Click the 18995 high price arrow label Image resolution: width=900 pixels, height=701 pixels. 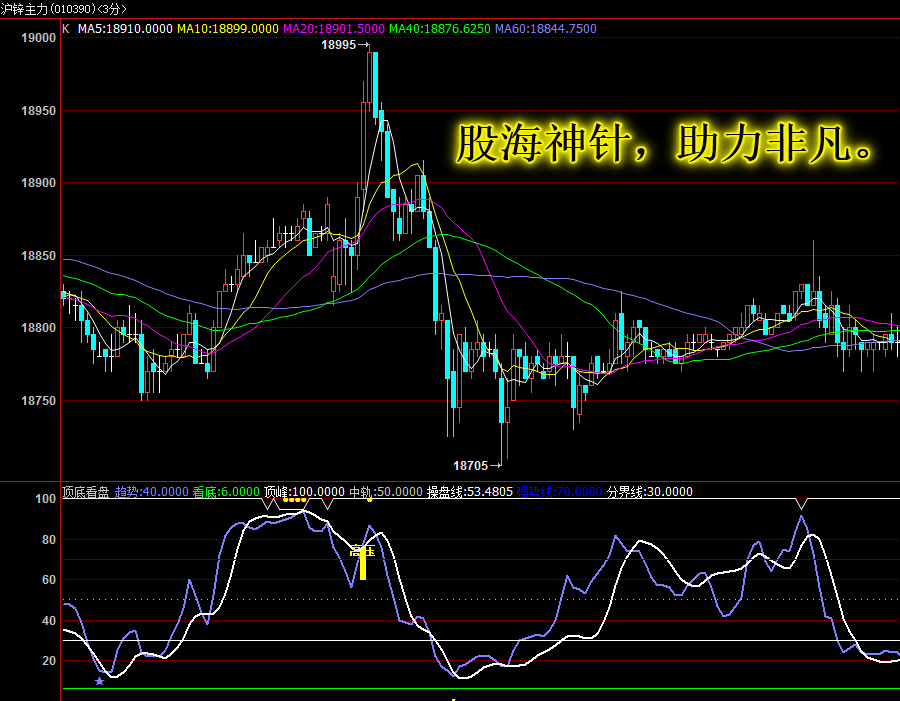click(346, 45)
